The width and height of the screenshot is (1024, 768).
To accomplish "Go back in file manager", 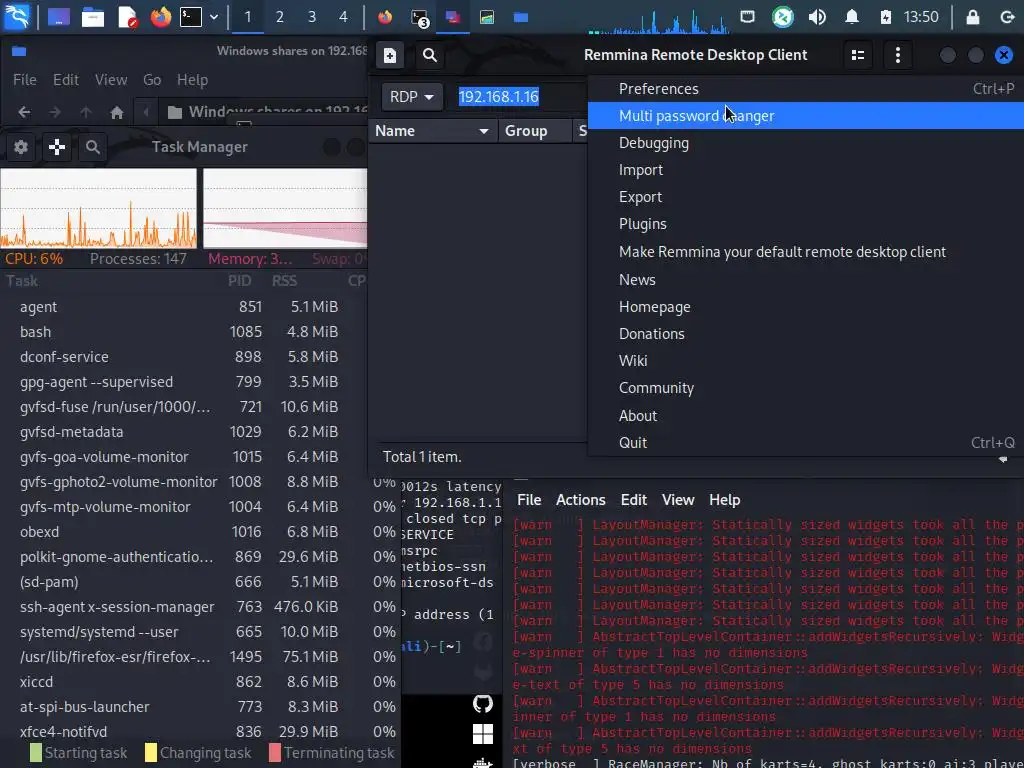I will pos(24,112).
